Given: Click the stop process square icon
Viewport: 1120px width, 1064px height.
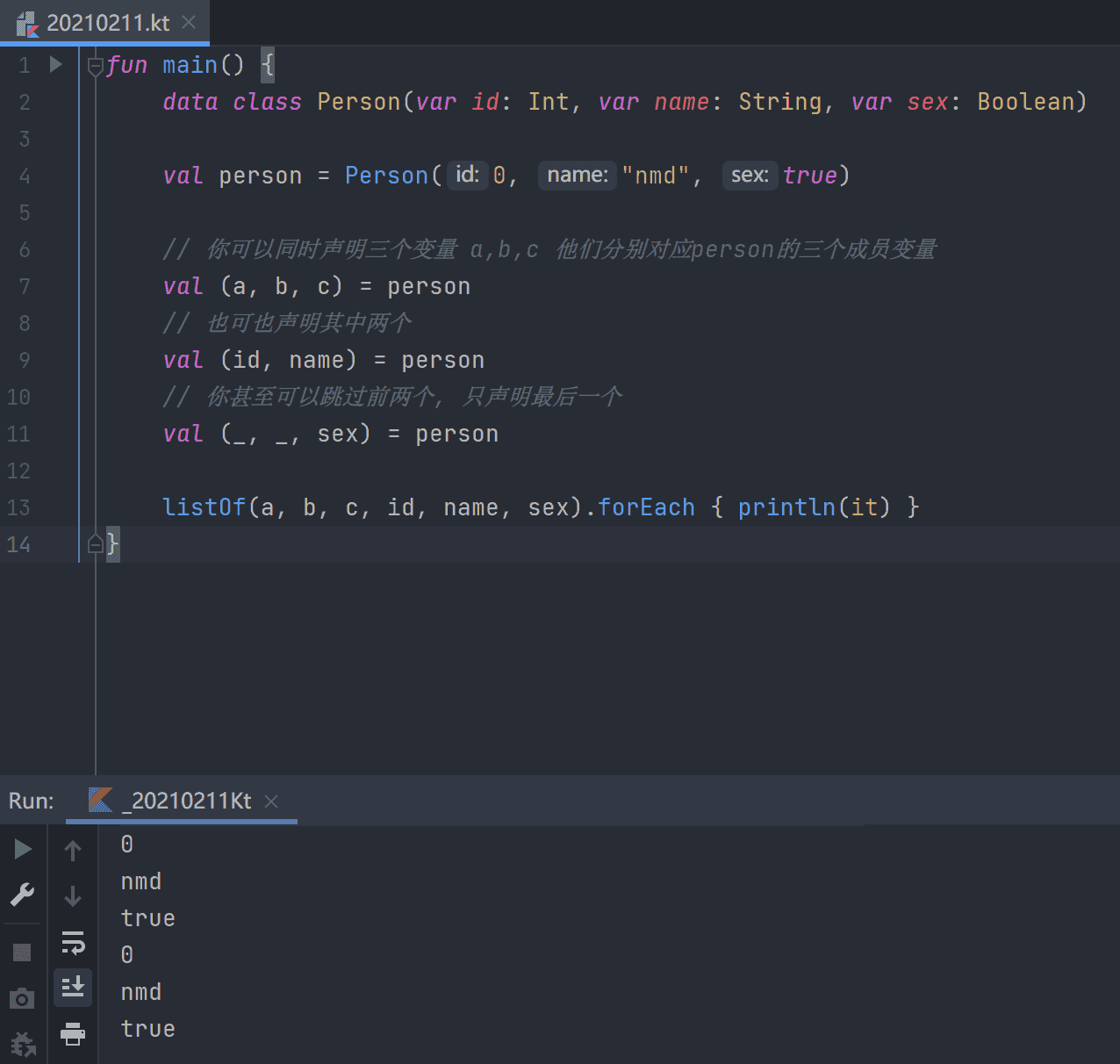Looking at the screenshot, I should click(22, 952).
